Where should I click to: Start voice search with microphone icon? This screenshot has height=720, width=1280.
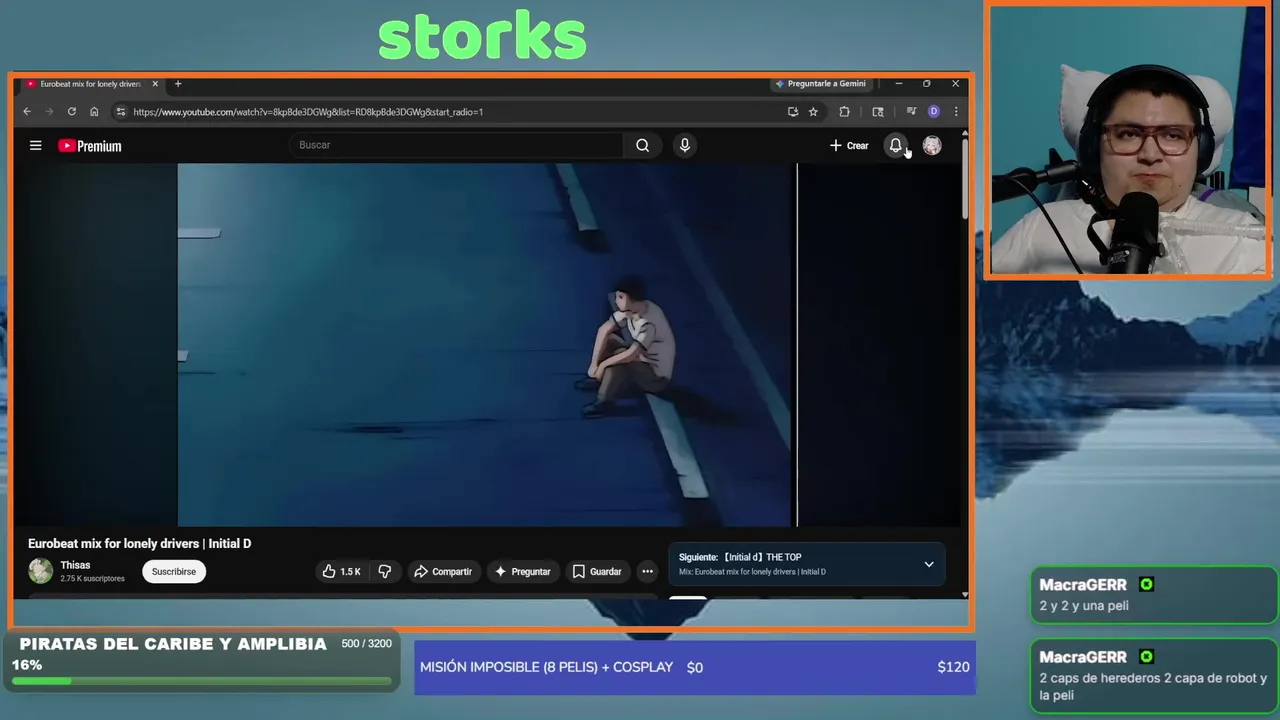click(x=685, y=145)
